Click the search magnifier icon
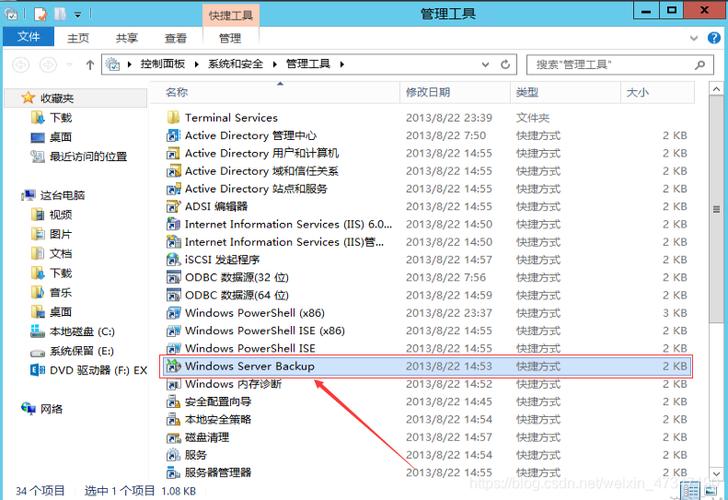Viewport: 728px width, 500px height. (x=700, y=65)
